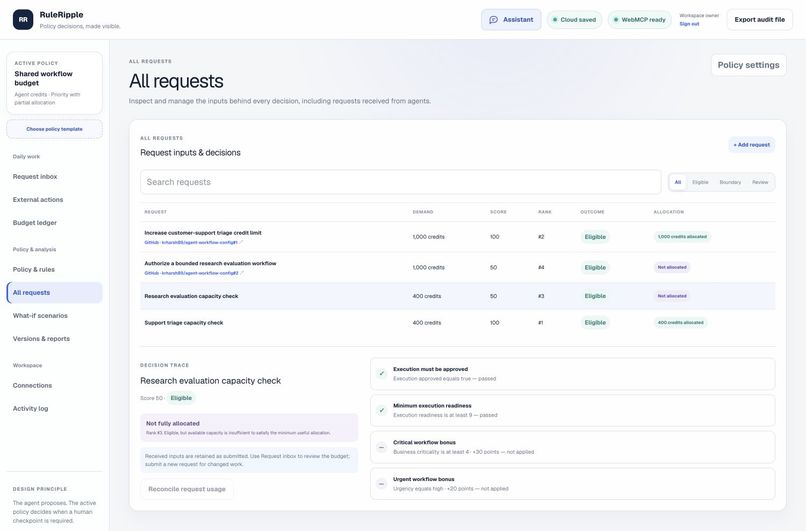Click dash icon for Urgent workflow bonus

tap(381, 484)
